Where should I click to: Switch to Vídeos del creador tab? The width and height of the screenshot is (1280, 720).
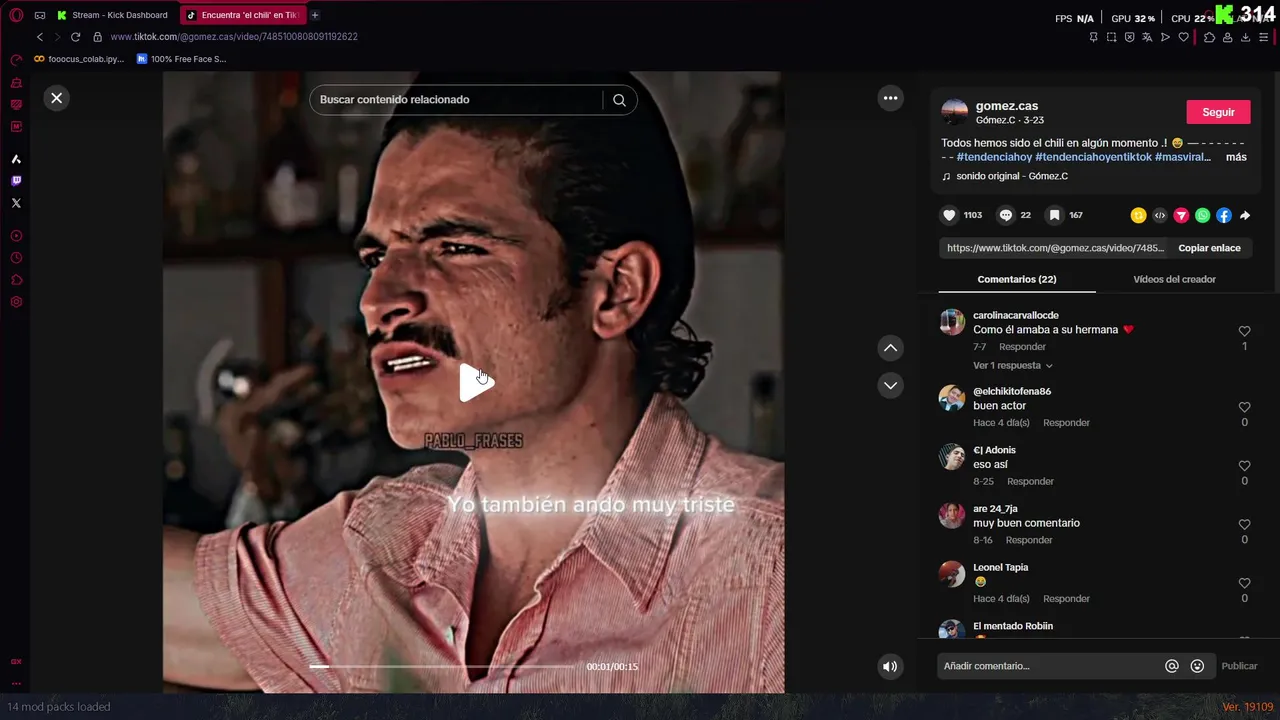pos(1174,279)
